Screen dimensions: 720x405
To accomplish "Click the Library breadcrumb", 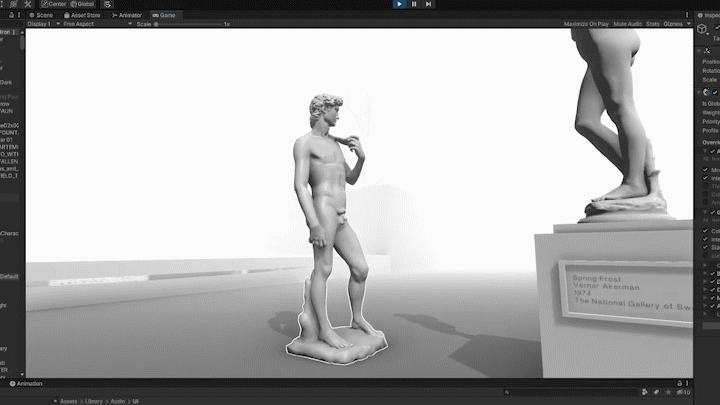I will tap(94, 401).
